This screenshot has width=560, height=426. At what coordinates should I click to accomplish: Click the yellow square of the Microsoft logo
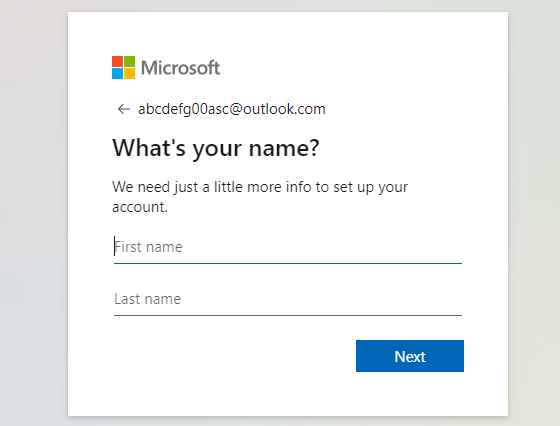pyautogui.click(x=130, y=74)
